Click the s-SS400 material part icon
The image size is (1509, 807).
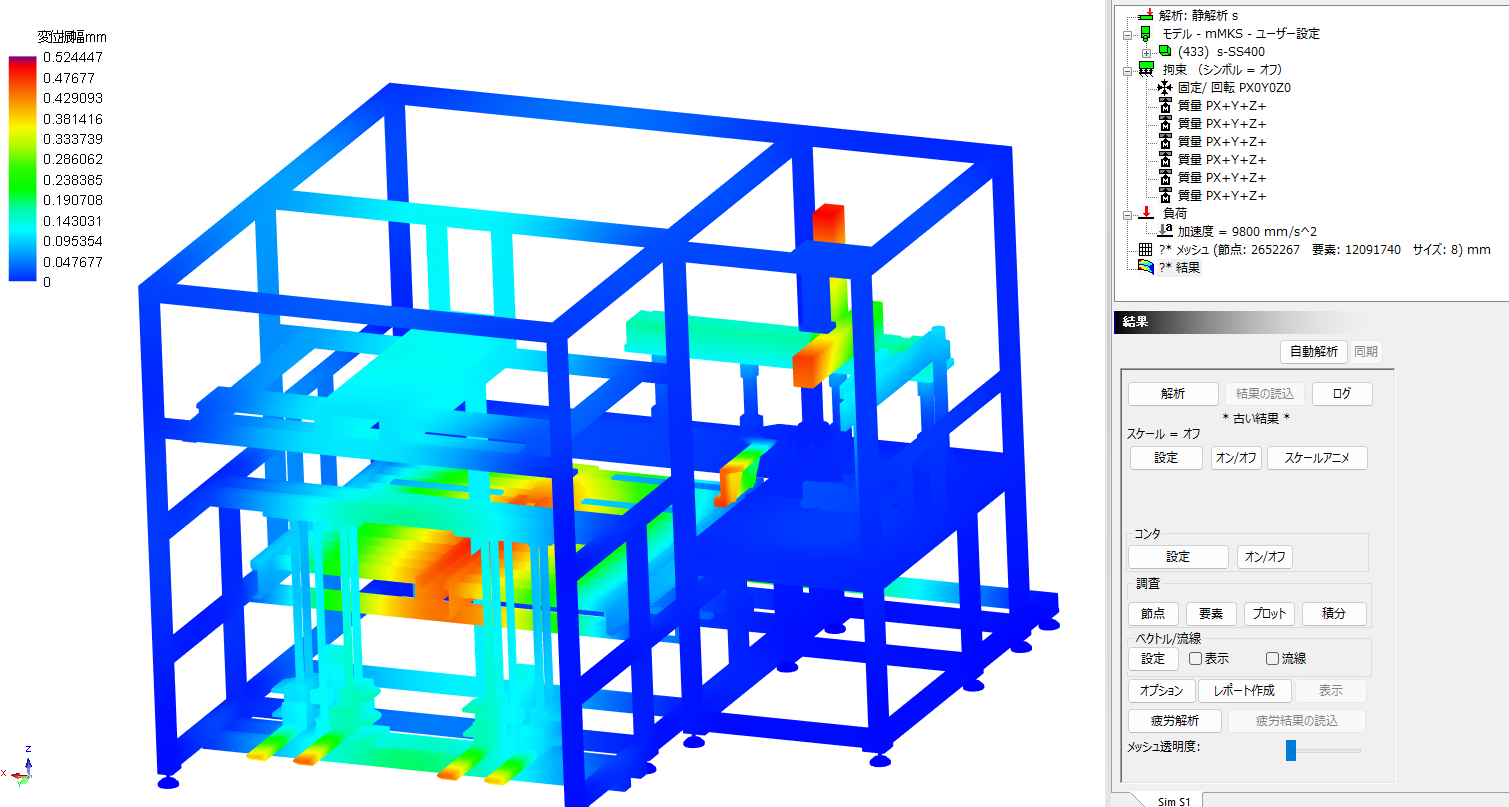coord(1165,51)
